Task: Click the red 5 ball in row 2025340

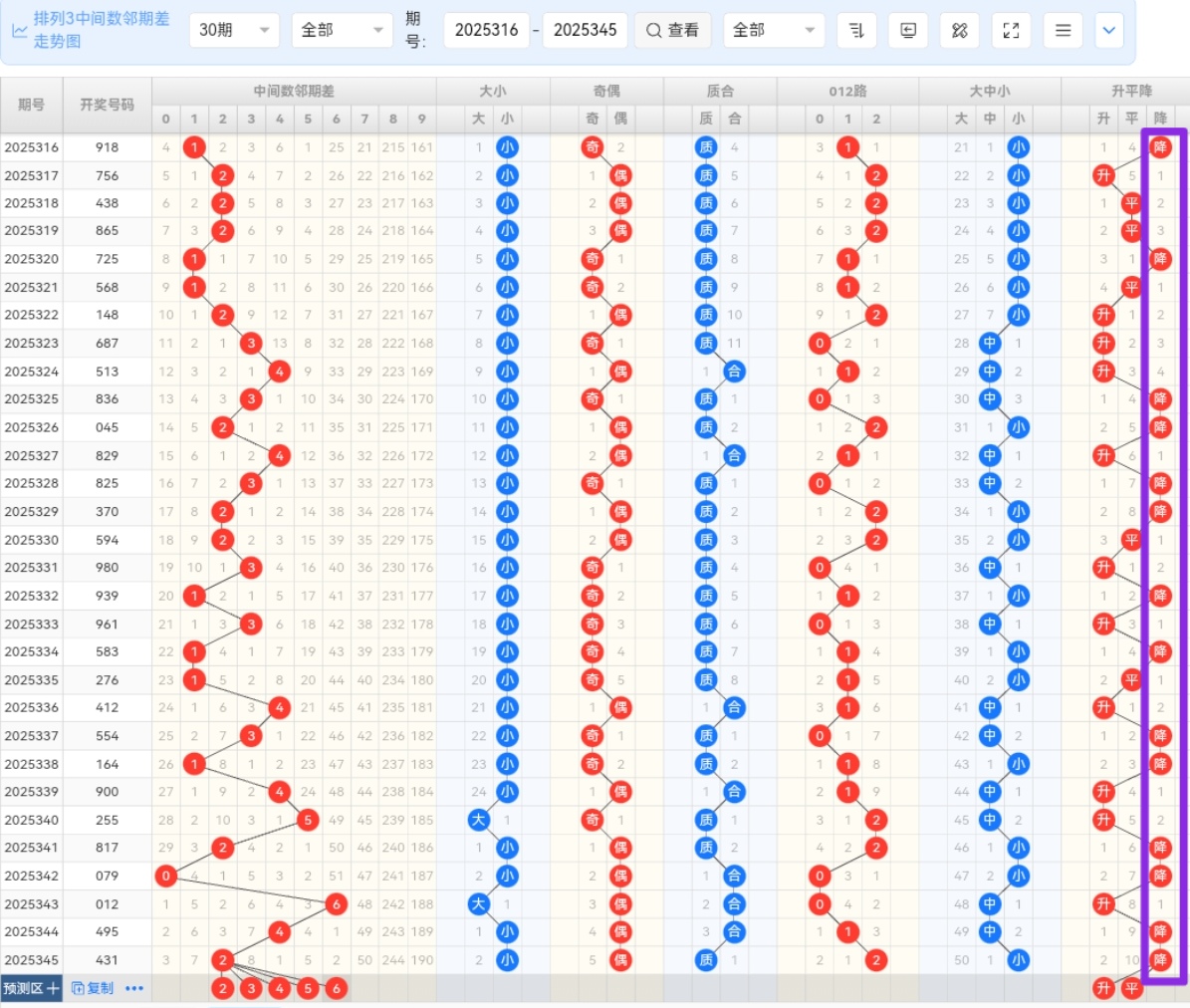Action: click(x=308, y=820)
